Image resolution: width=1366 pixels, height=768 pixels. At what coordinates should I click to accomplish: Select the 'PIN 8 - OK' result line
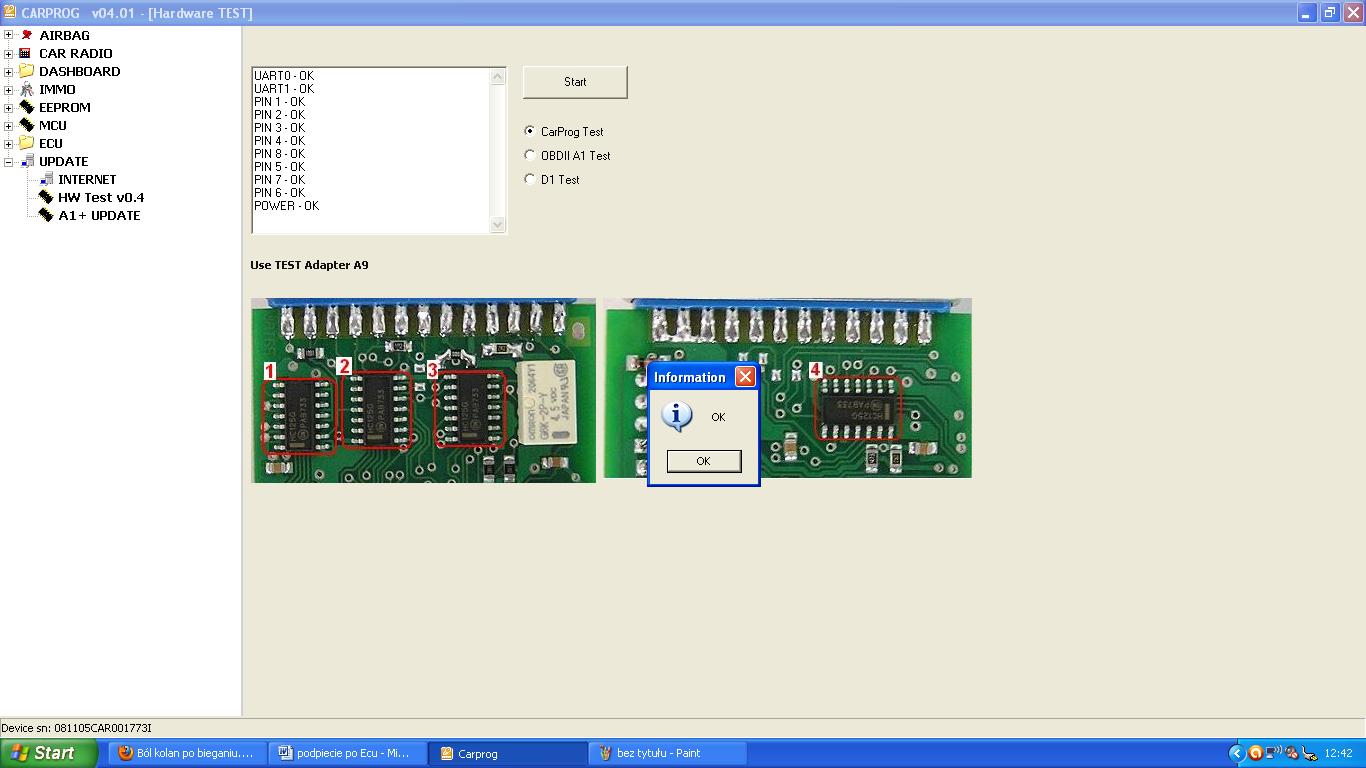pos(280,154)
